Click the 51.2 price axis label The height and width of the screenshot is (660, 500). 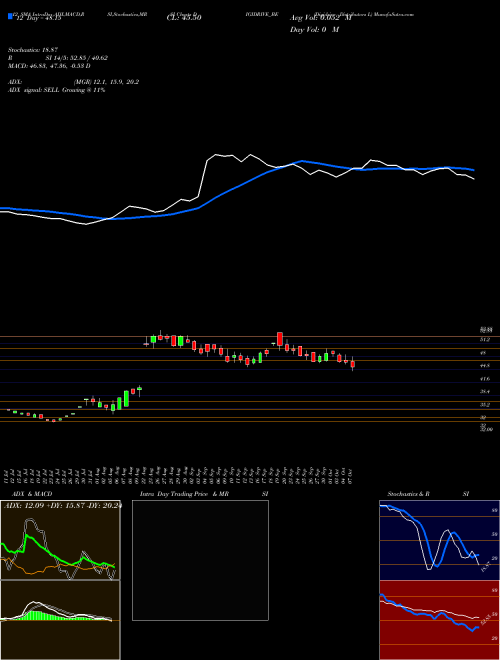(x=484, y=339)
